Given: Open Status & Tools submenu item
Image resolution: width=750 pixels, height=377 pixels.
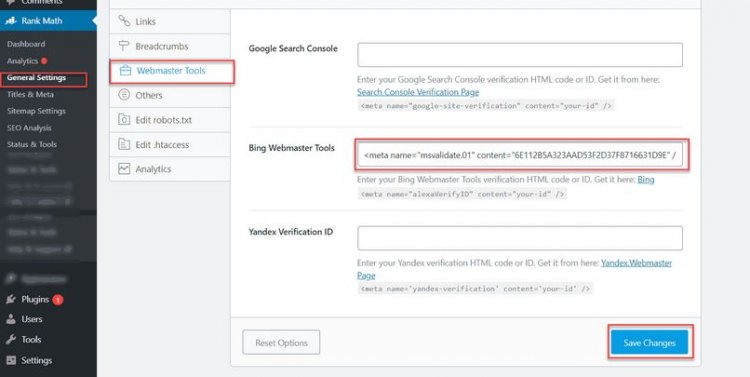Looking at the screenshot, I should click(32, 144).
